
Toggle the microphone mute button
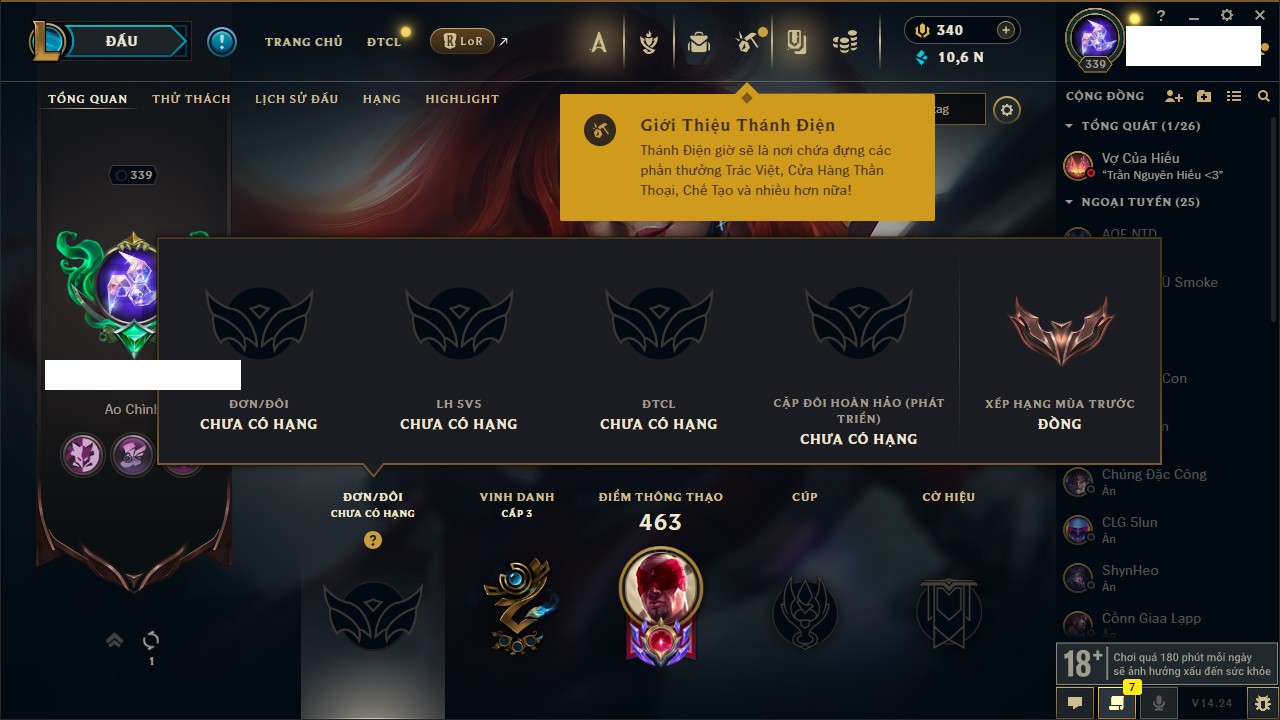(x=1159, y=703)
